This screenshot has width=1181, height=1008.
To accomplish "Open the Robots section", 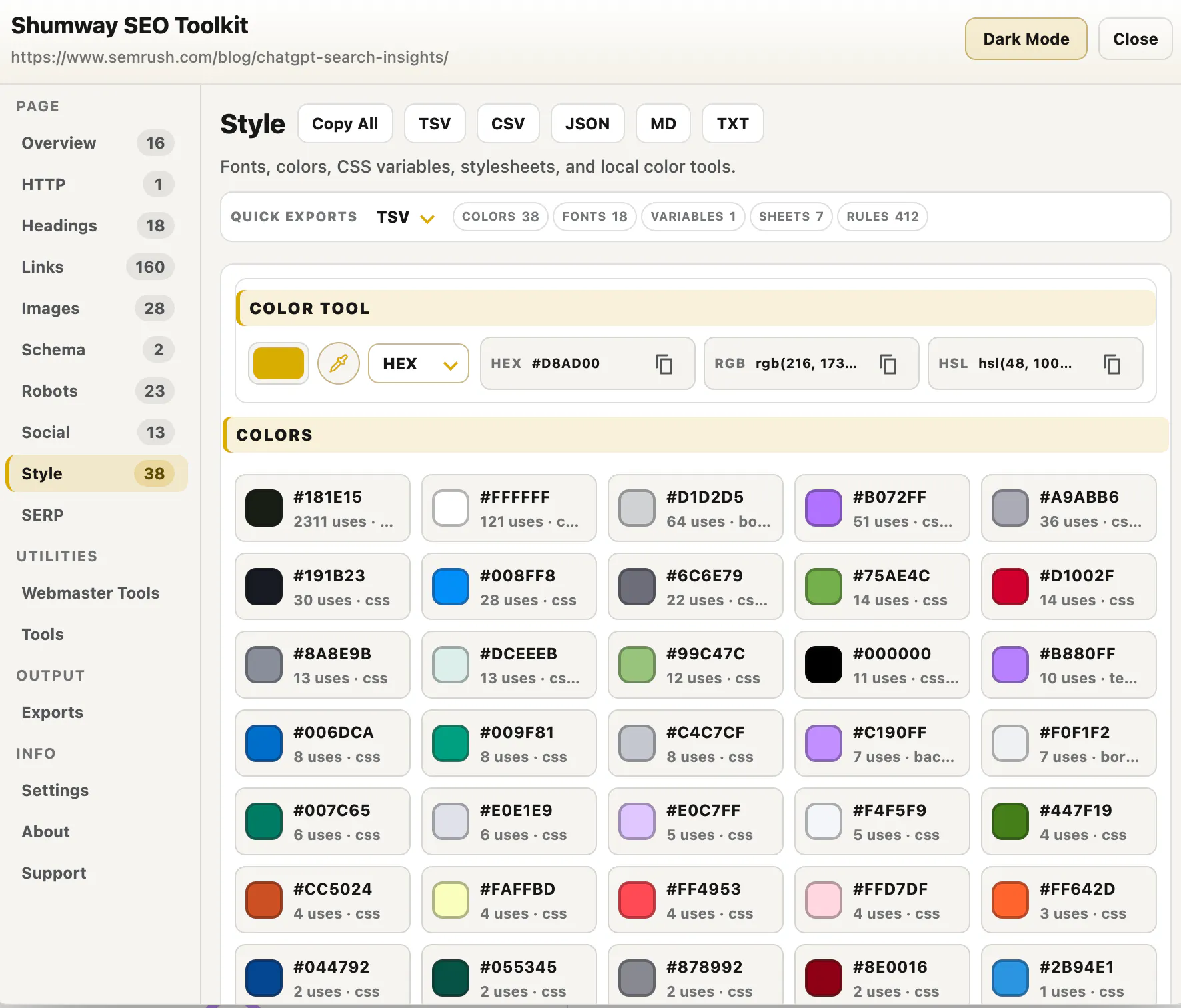I will [97, 391].
